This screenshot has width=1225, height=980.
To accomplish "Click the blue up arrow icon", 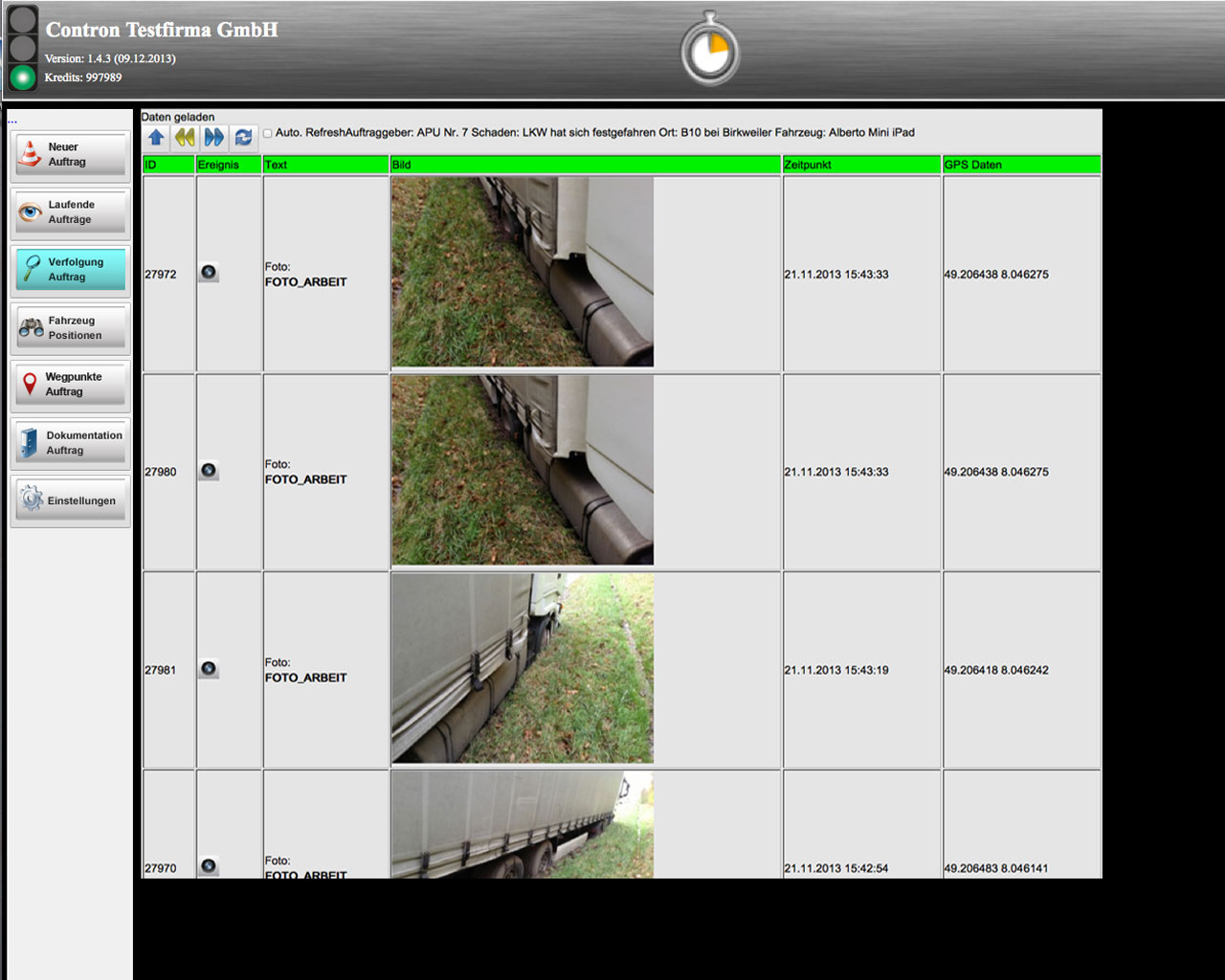I will pos(156,138).
